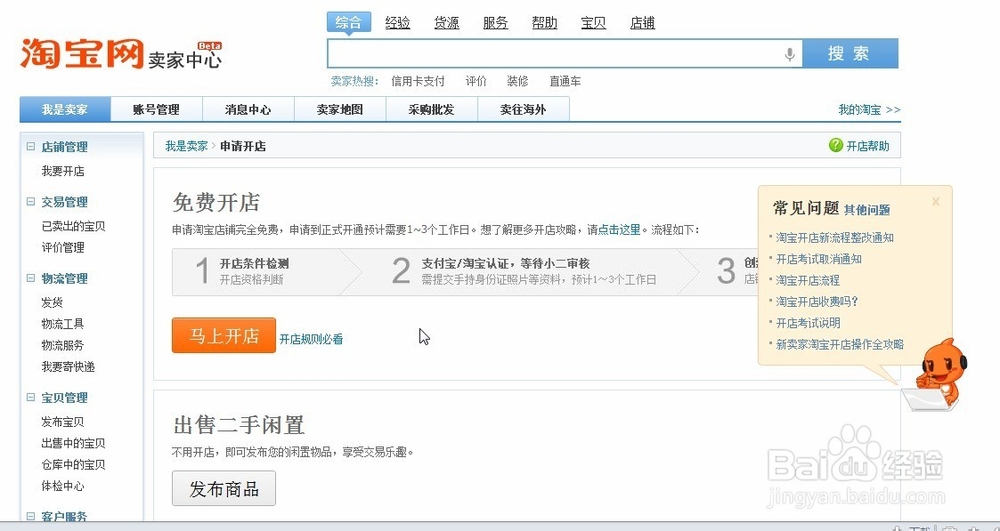Open the 开店规则必看 link
This screenshot has width=1000, height=531.
click(x=311, y=339)
